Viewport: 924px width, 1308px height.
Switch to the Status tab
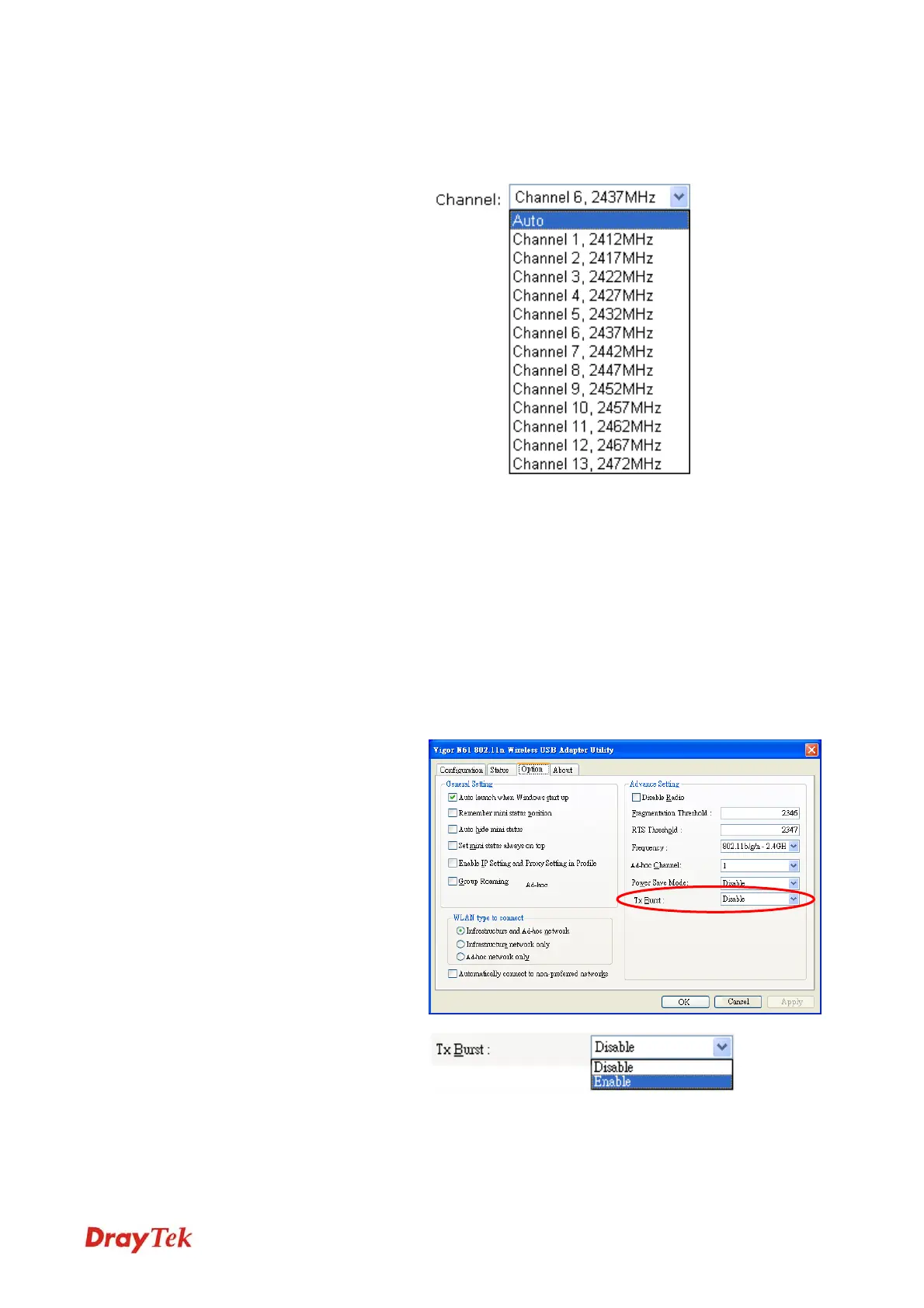click(x=499, y=770)
